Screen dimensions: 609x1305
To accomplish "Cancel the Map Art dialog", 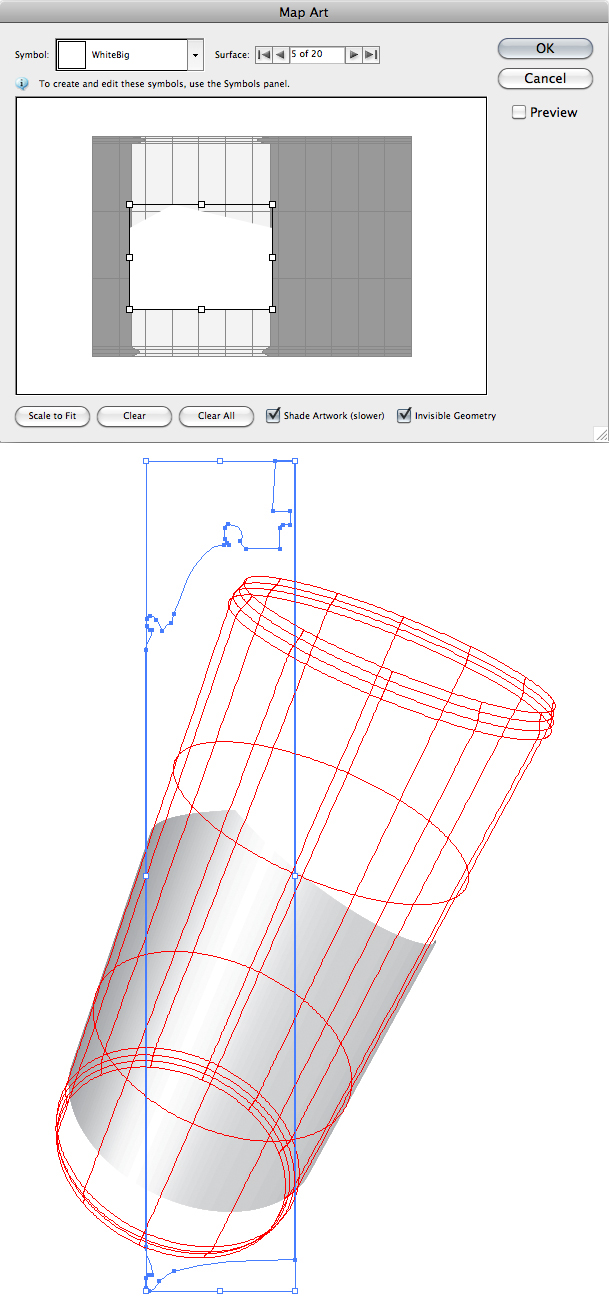I will tap(545, 78).
